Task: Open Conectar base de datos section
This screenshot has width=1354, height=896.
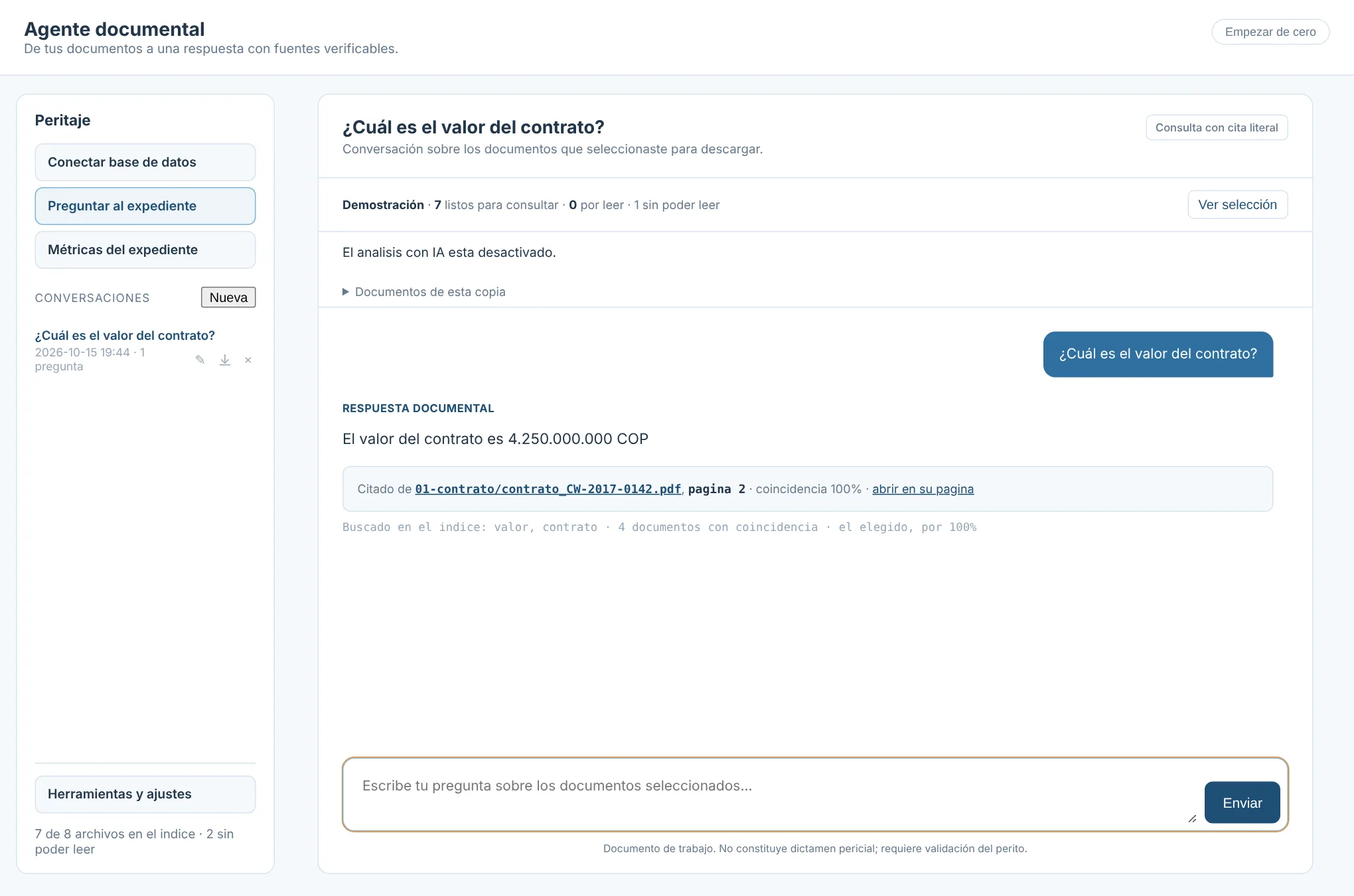Action: click(x=145, y=162)
